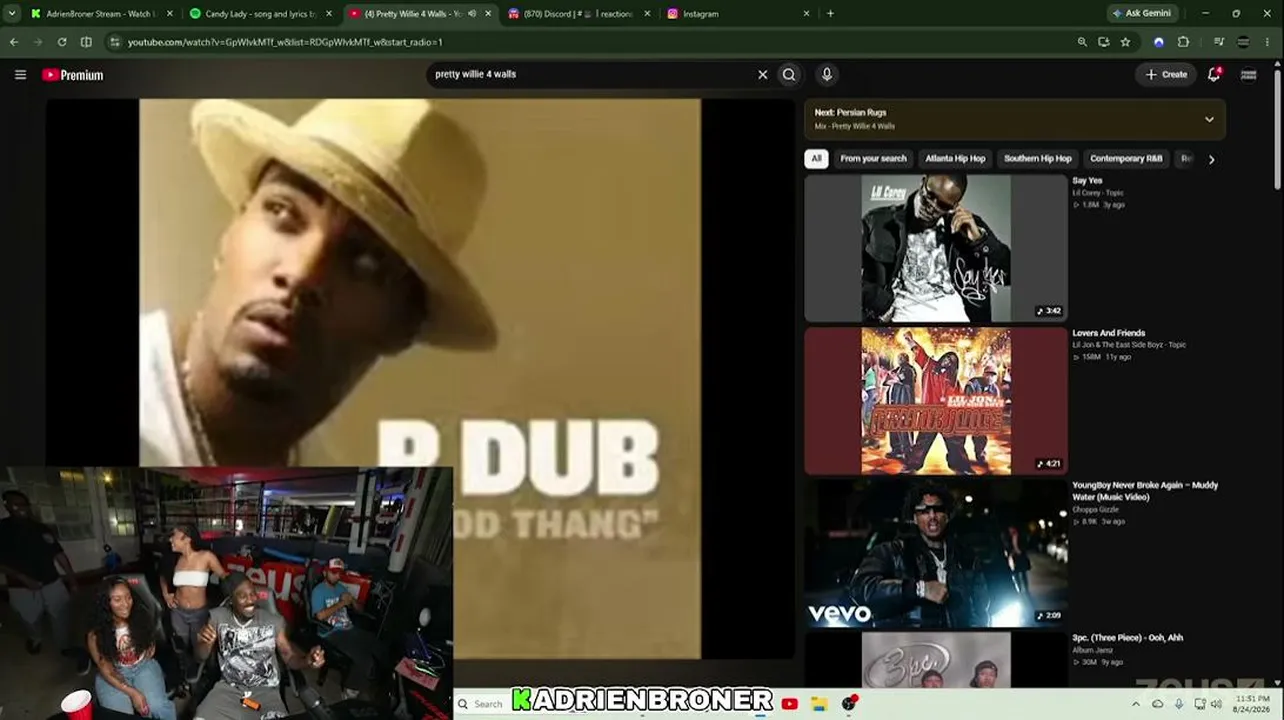The height and width of the screenshot is (720, 1284).
Task: Open the browser zoom magnifier control
Action: point(1082,42)
